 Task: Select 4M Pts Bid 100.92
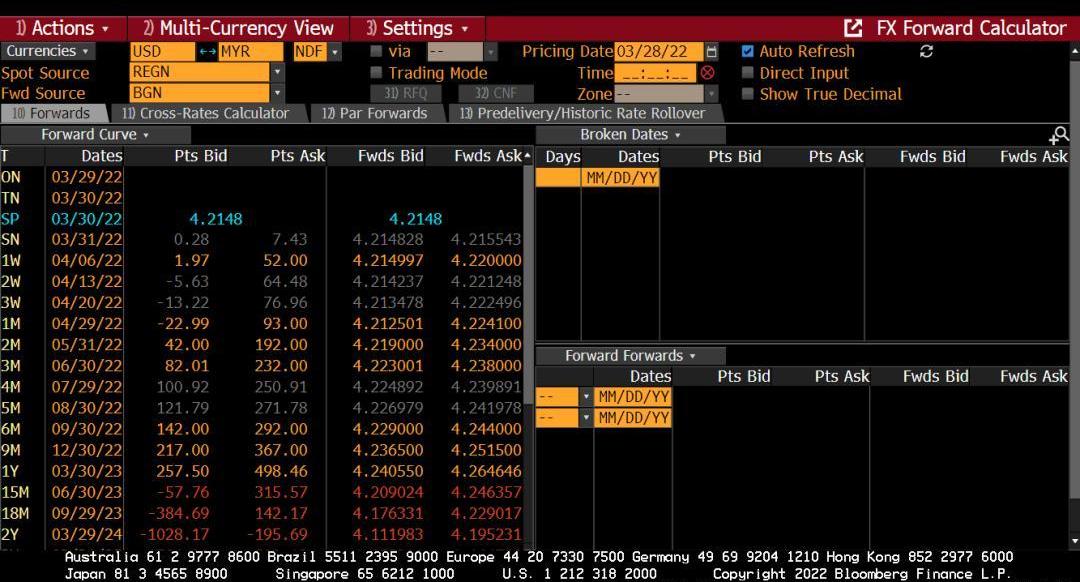coord(183,387)
